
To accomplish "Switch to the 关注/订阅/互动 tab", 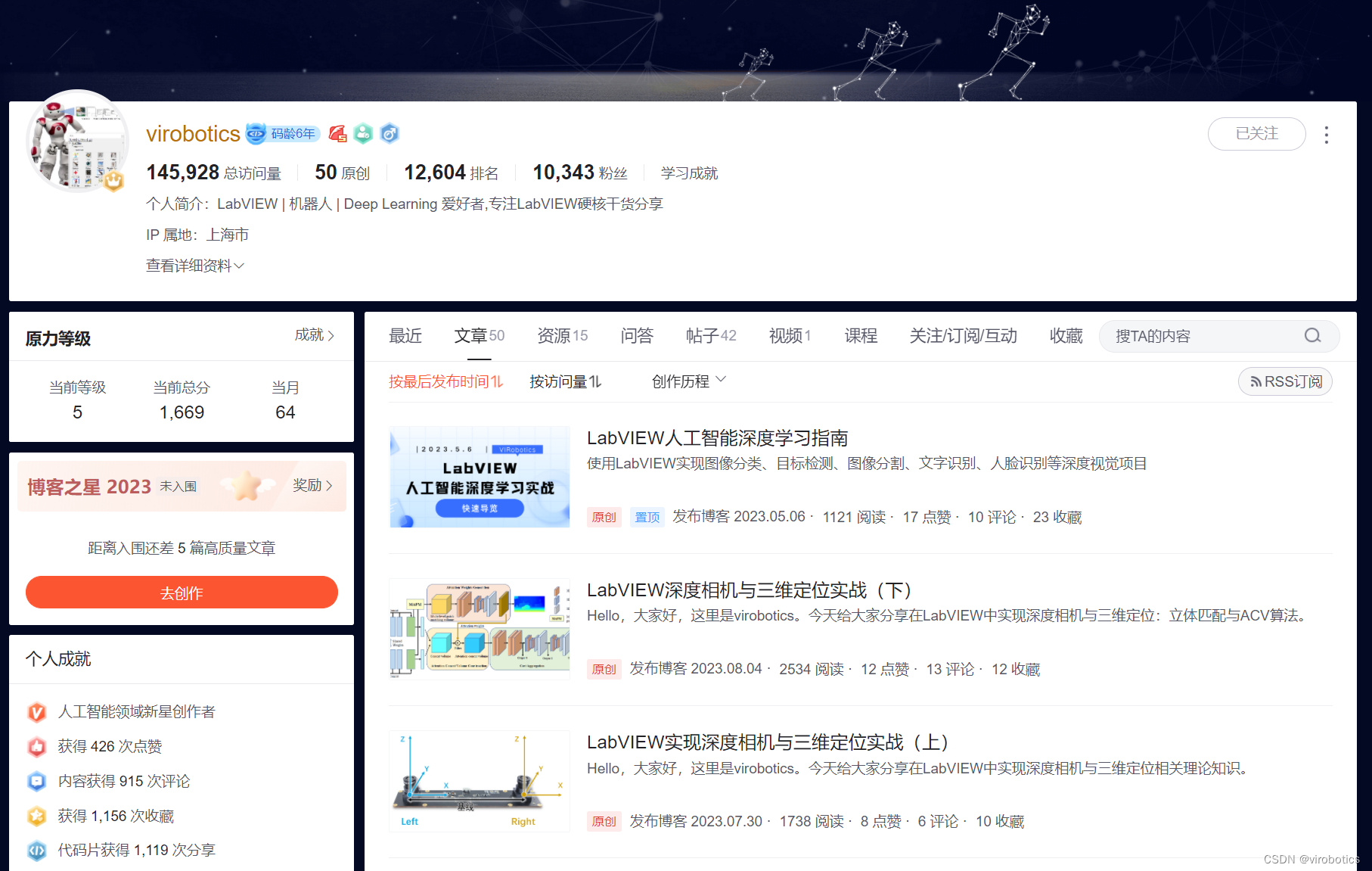I will click(x=963, y=336).
